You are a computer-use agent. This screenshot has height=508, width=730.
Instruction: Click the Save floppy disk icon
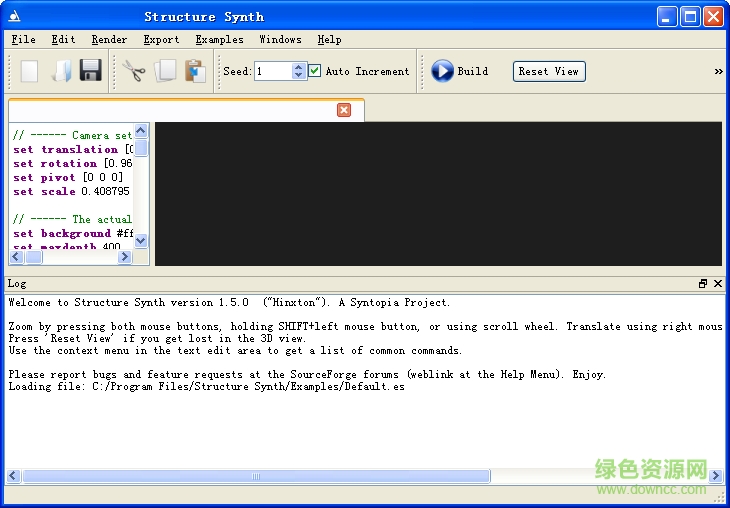coord(91,71)
